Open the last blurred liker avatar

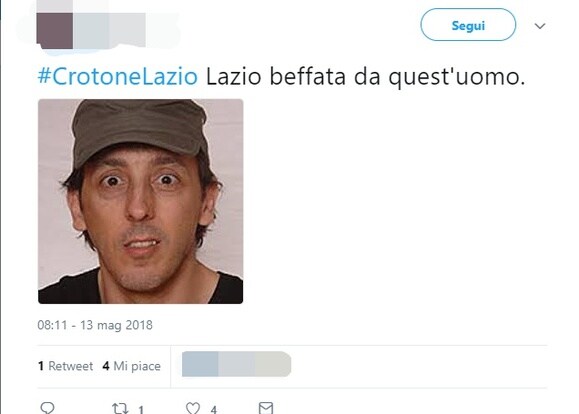tap(273, 364)
